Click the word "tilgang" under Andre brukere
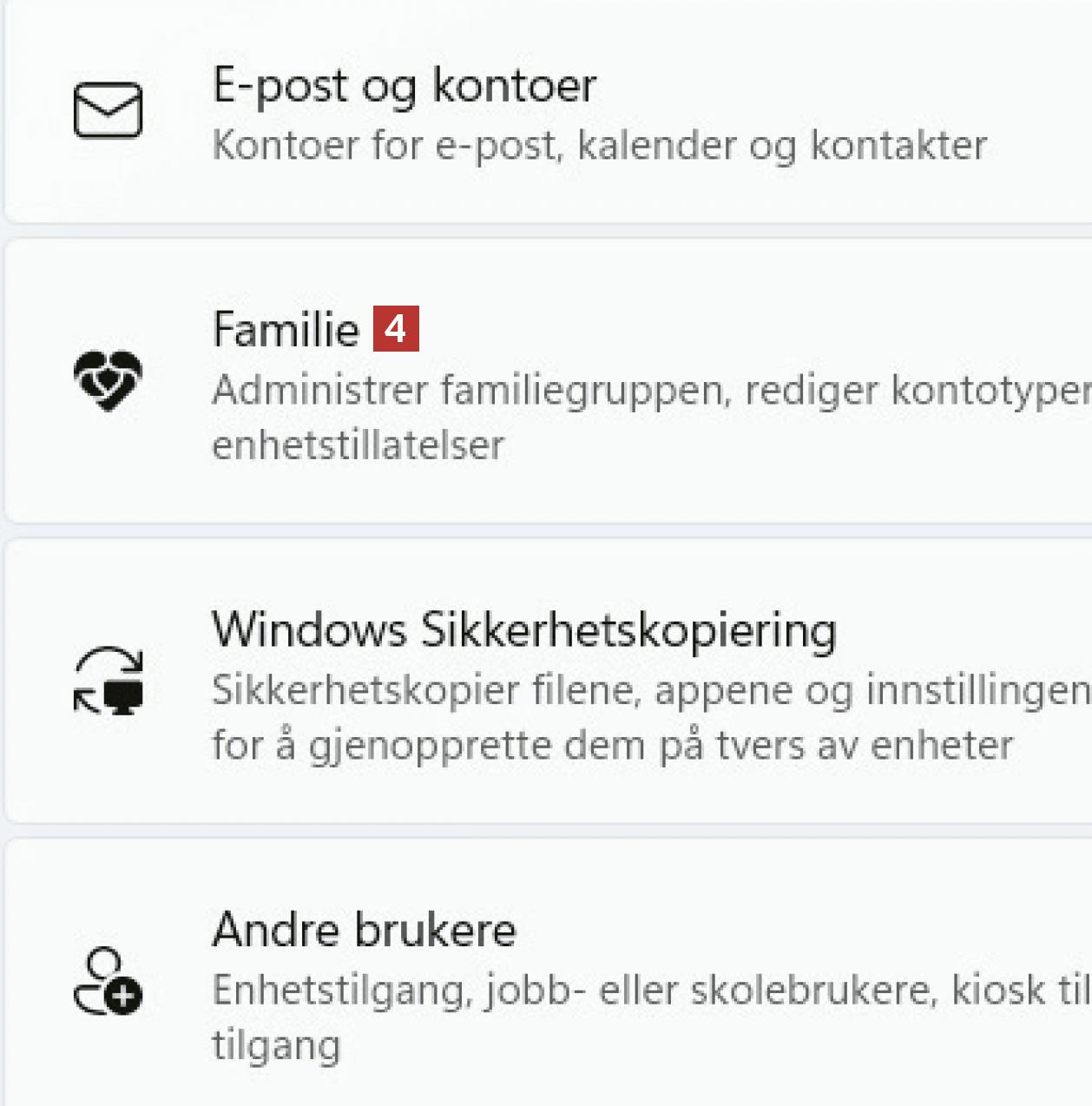This screenshot has height=1106, width=1092. click(276, 1044)
